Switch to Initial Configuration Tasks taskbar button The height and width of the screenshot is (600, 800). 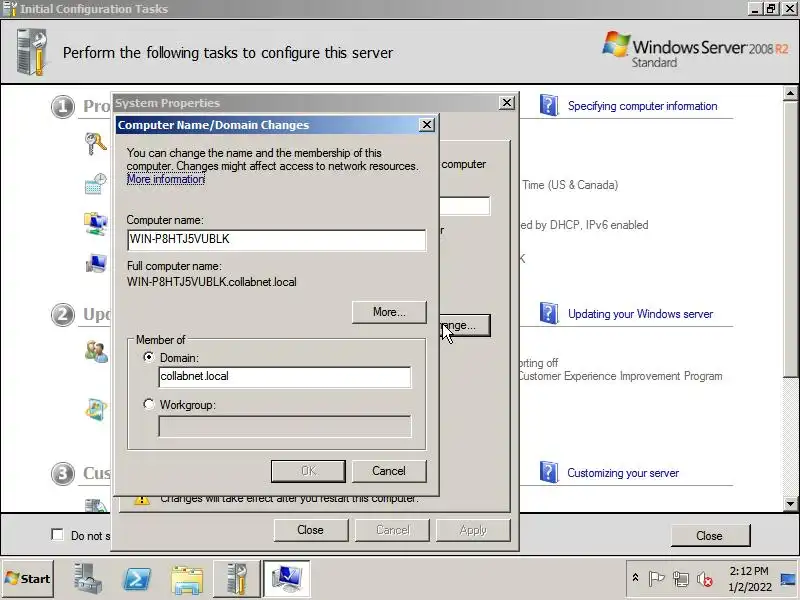tap(237, 579)
